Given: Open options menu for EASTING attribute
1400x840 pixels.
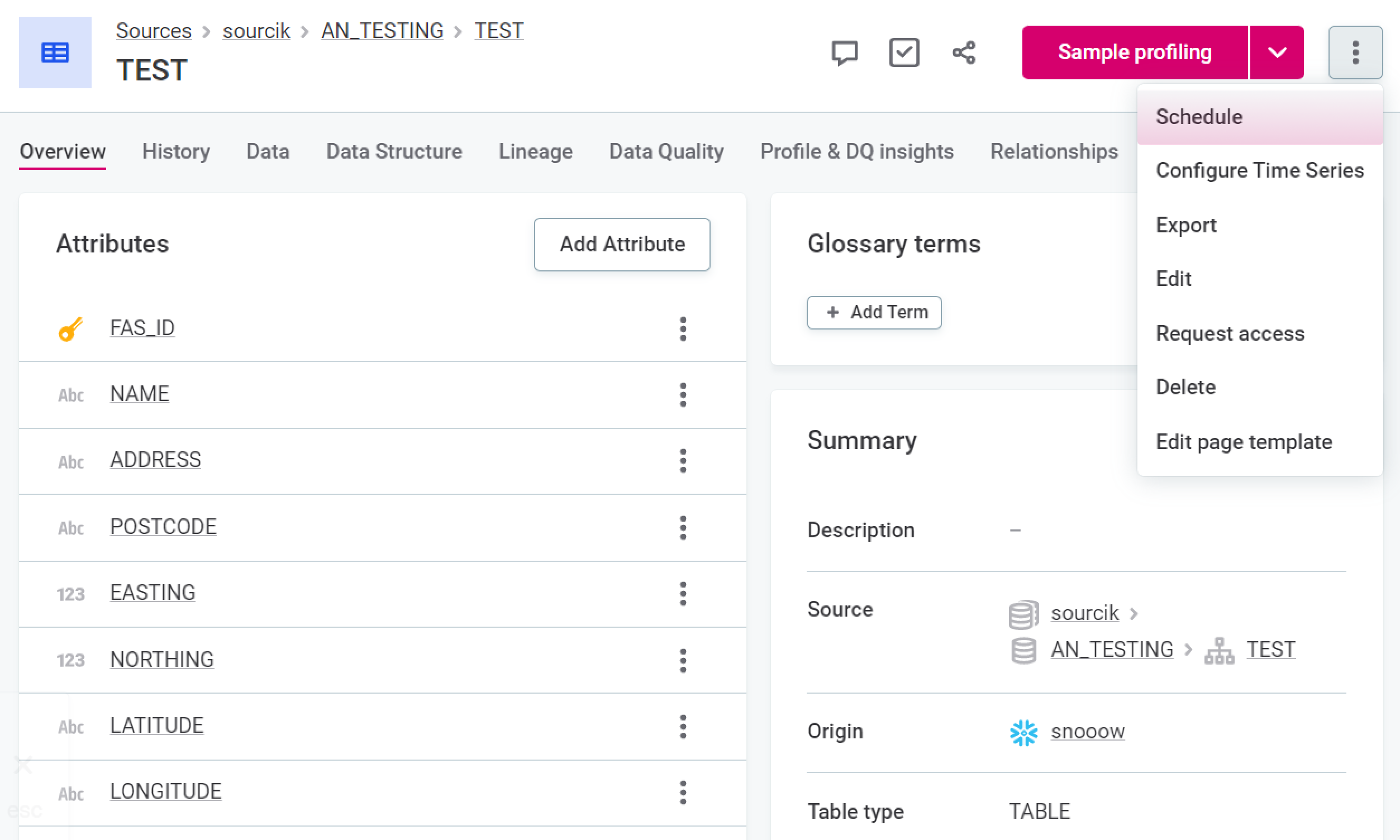Looking at the screenshot, I should [x=683, y=593].
